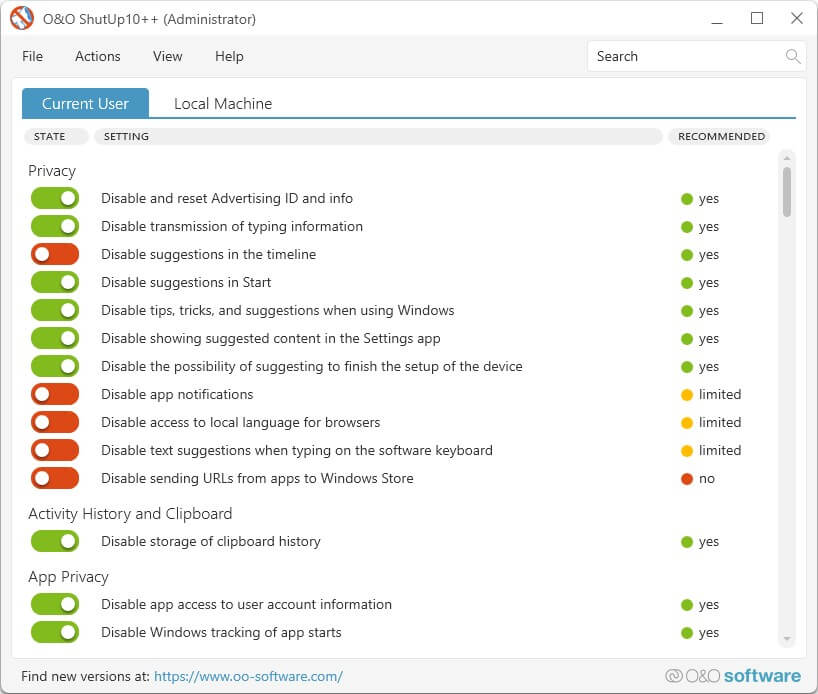
Task: Toggle Disable suggestions in Start switch
Action: [x=55, y=282]
